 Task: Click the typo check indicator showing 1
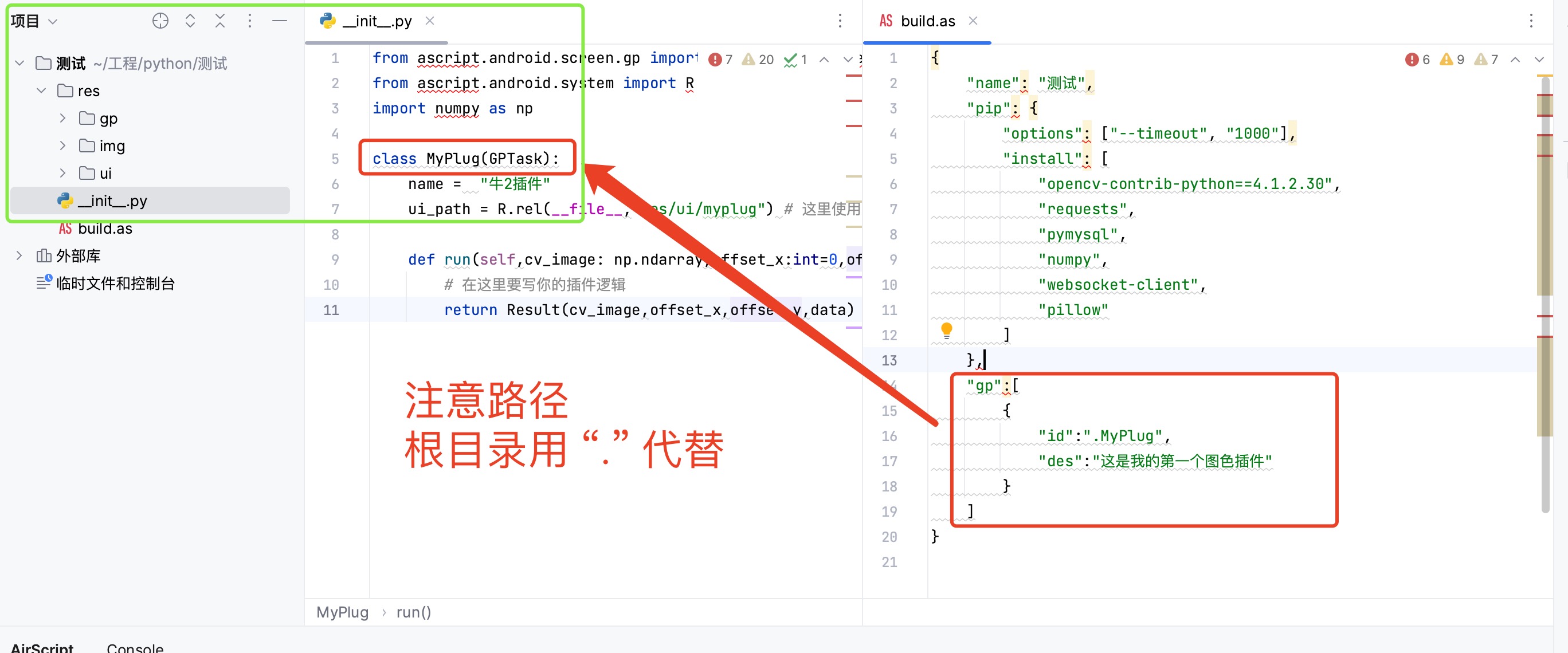(x=795, y=59)
